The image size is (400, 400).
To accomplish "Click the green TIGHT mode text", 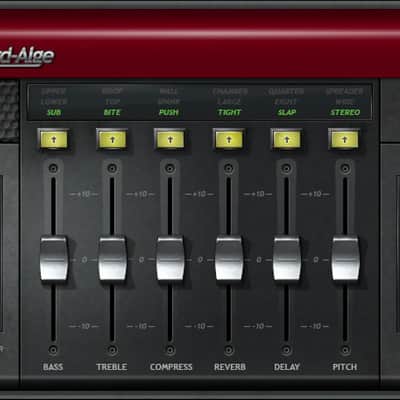I will point(229,112).
